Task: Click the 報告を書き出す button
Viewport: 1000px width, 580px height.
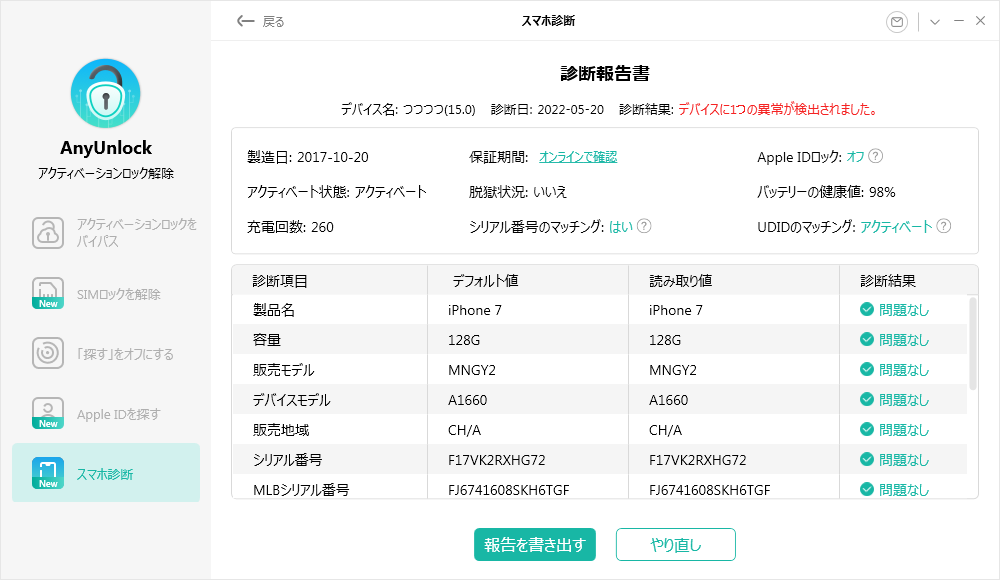Action: (534, 544)
